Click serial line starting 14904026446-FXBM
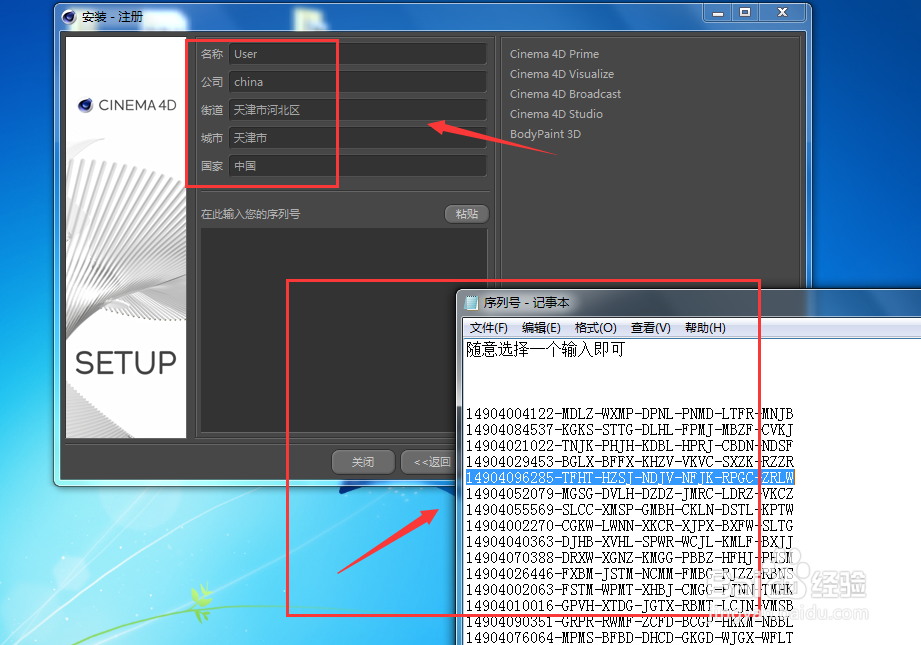The image size is (921, 645). click(x=630, y=573)
